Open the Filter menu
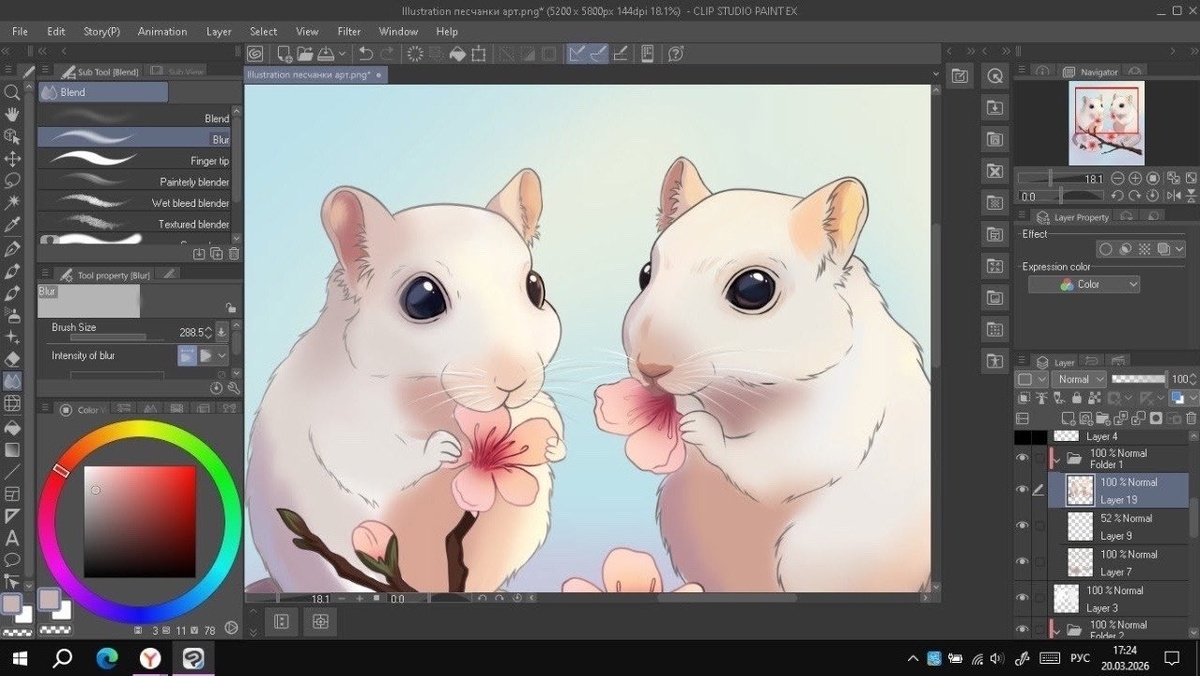 (x=349, y=31)
